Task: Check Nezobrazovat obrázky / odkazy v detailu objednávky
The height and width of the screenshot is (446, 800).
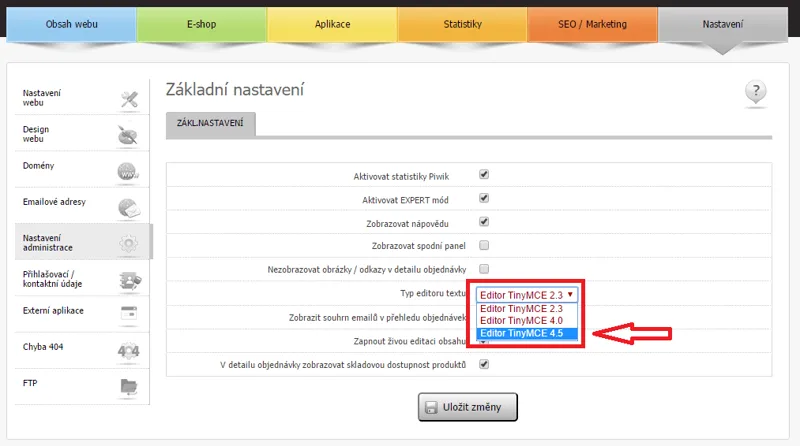Action: tap(484, 269)
